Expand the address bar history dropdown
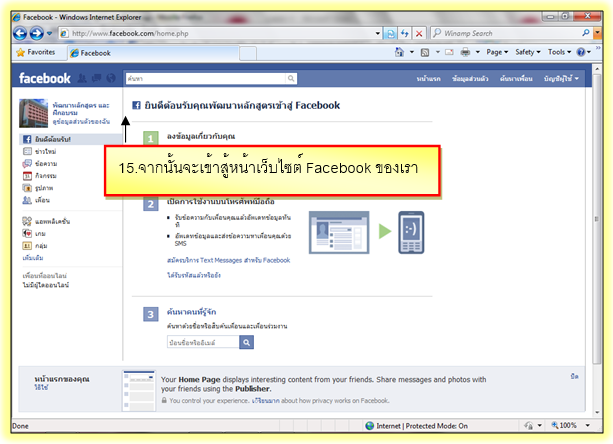The width and height of the screenshot is (613, 444). 378,34
